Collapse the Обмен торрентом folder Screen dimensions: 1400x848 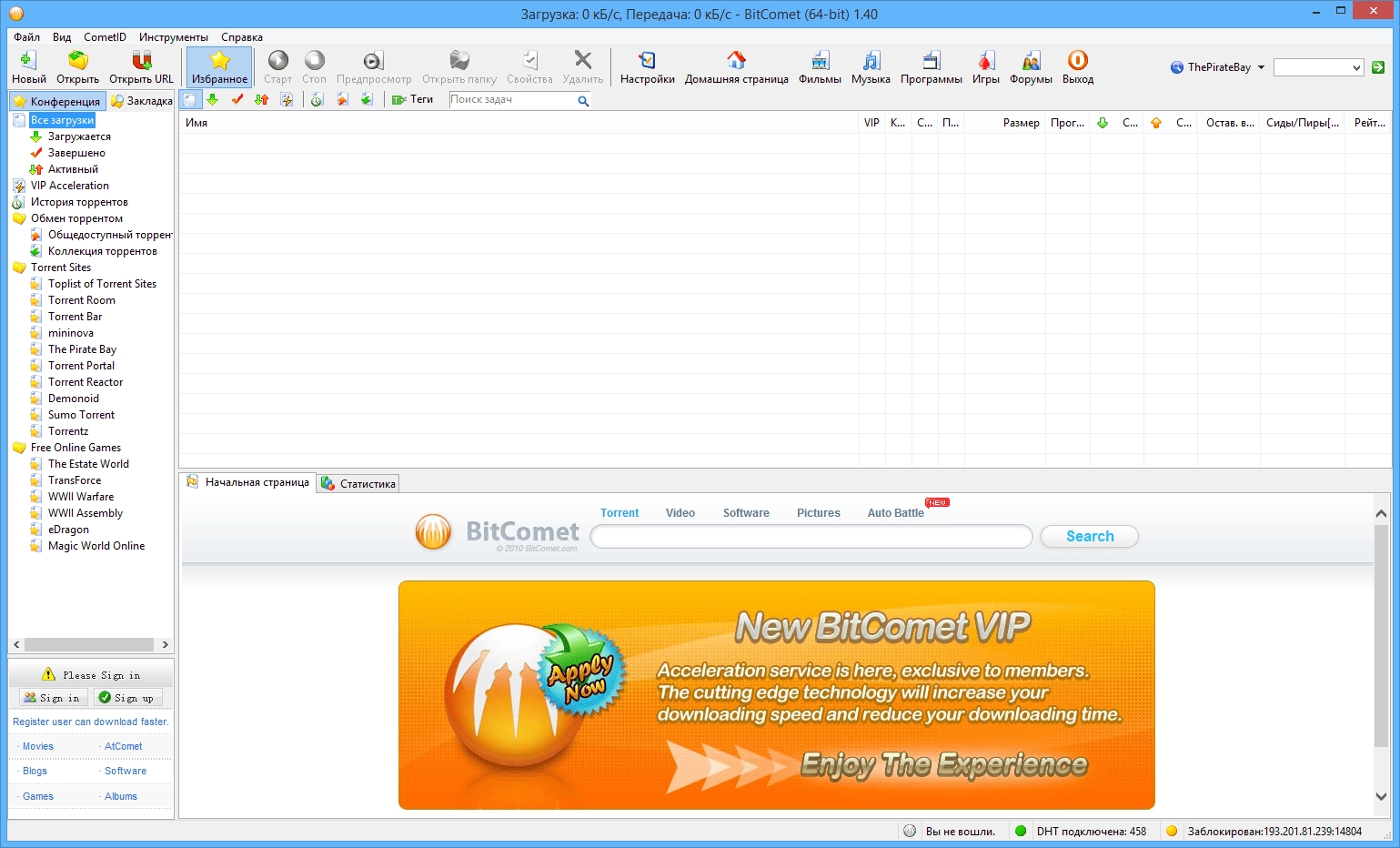(76, 218)
